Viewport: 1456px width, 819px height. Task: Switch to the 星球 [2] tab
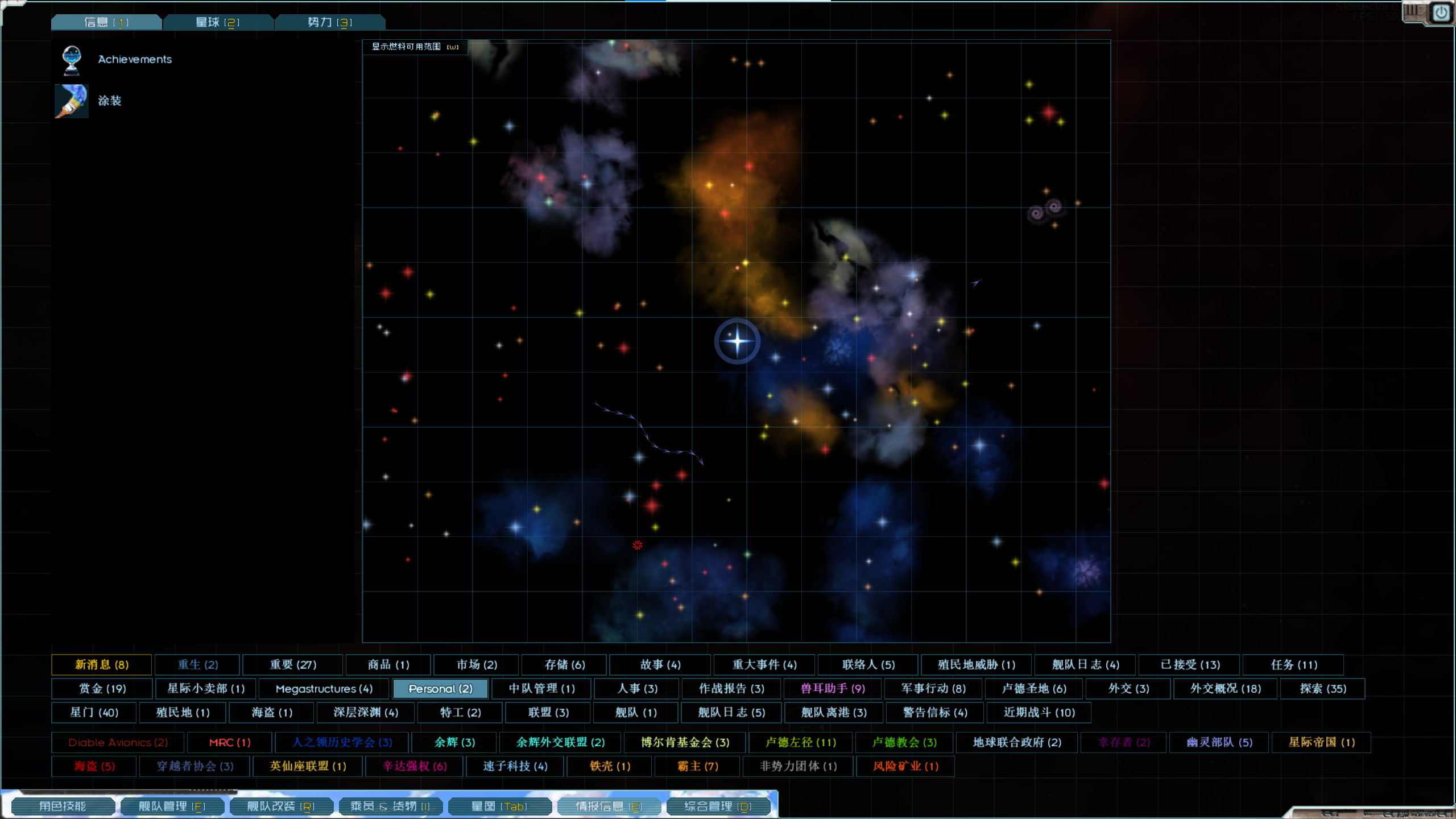click(217, 22)
